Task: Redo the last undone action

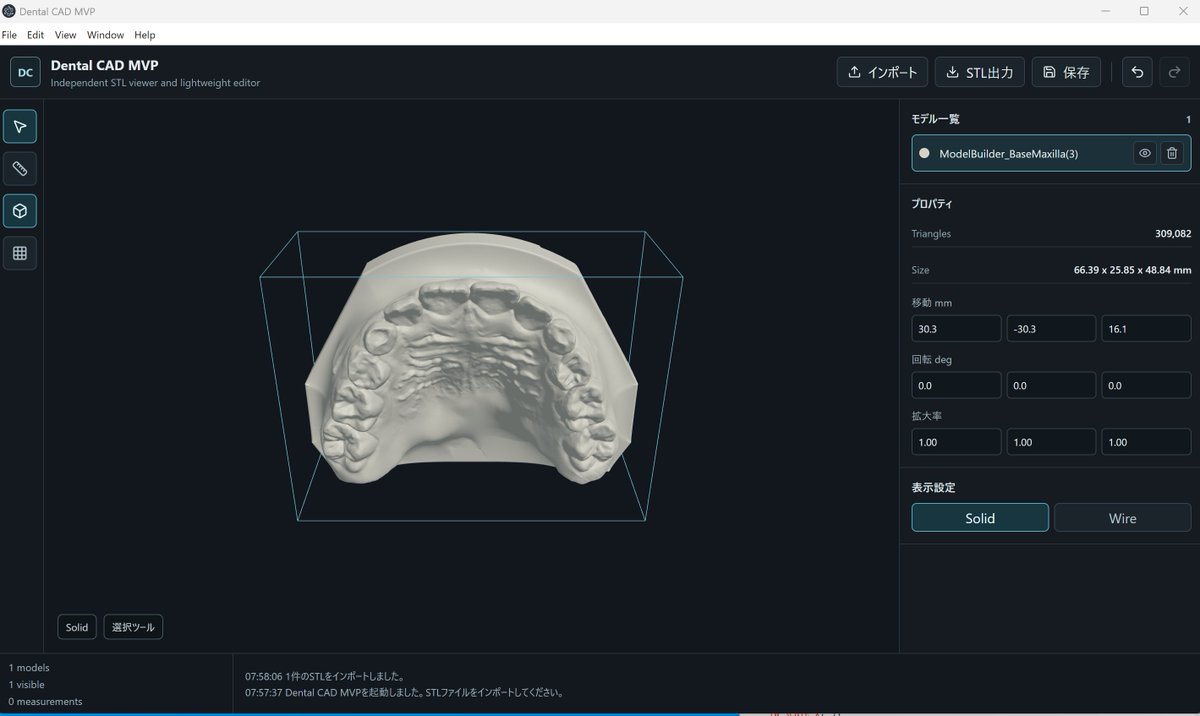Action: click(1175, 72)
